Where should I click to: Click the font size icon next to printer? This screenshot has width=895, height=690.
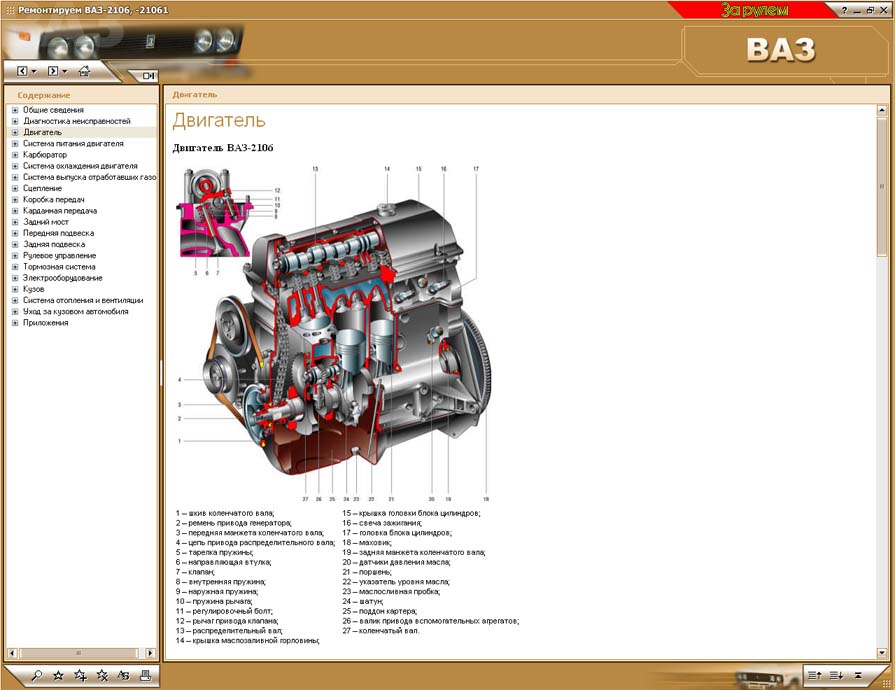[x=123, y=676]
